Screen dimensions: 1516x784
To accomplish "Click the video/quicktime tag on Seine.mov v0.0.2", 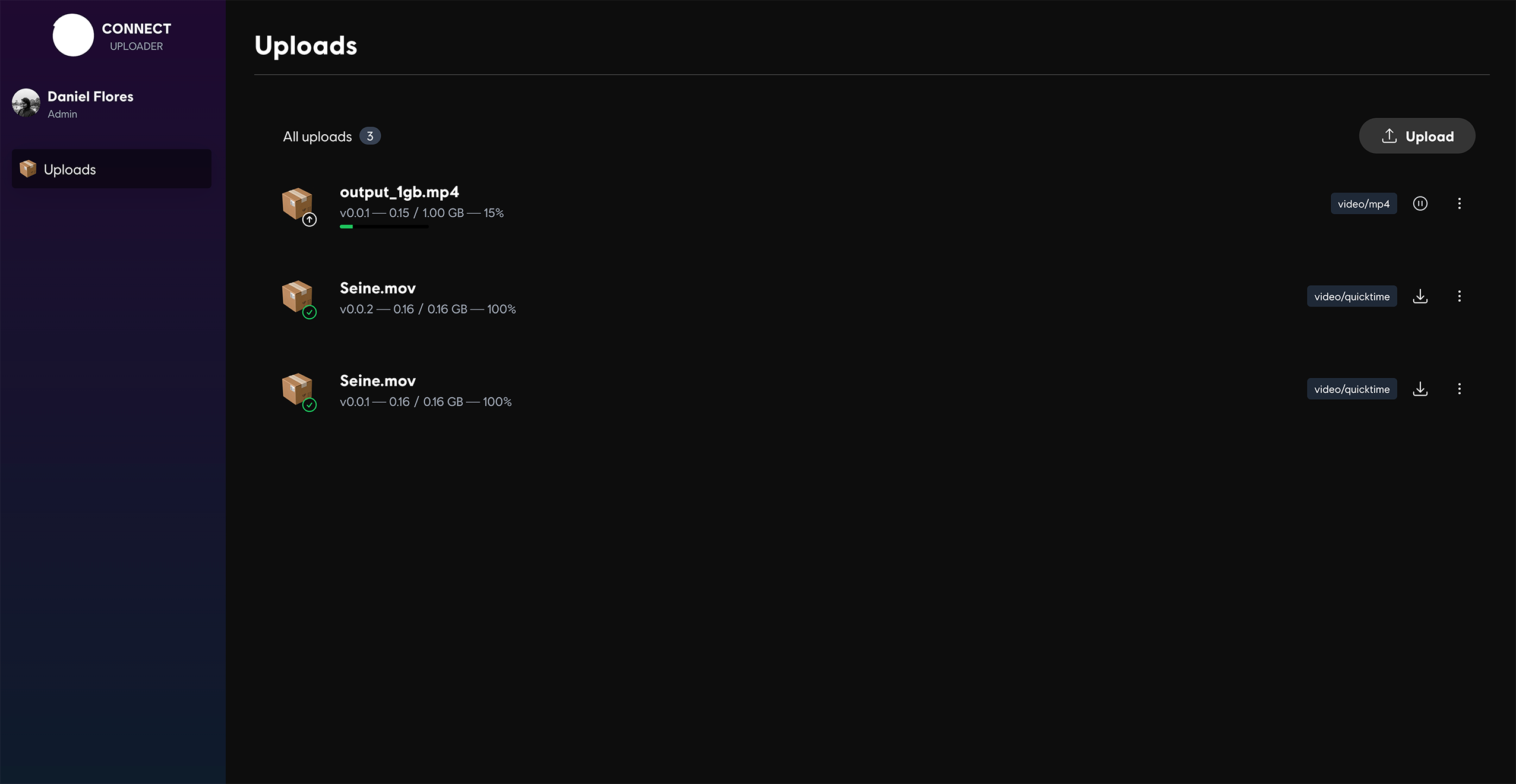I will click(x=1351, y=296).
